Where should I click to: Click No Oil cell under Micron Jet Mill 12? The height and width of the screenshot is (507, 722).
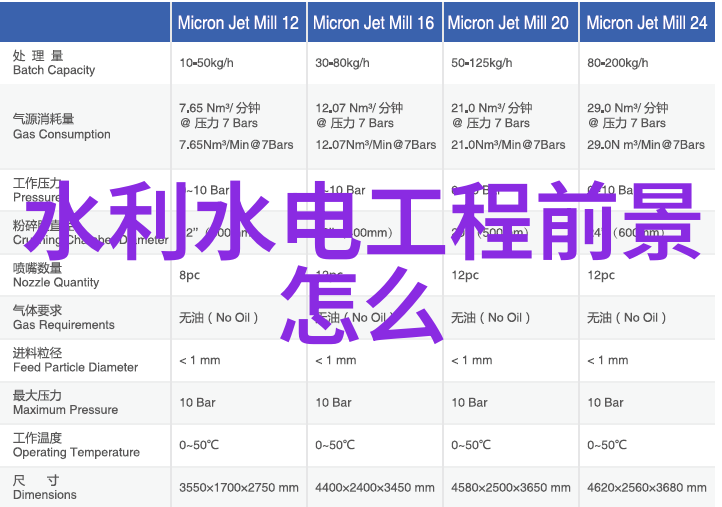218,318
